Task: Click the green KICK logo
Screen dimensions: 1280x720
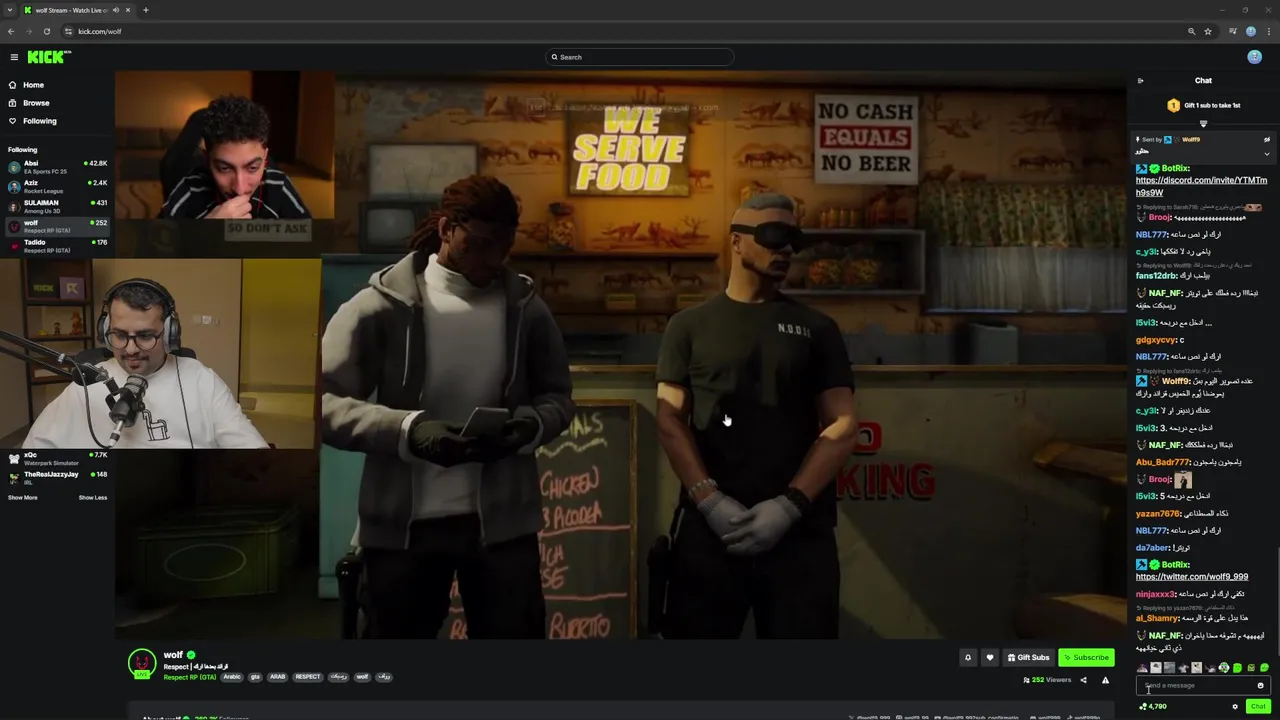Action: 48,57
